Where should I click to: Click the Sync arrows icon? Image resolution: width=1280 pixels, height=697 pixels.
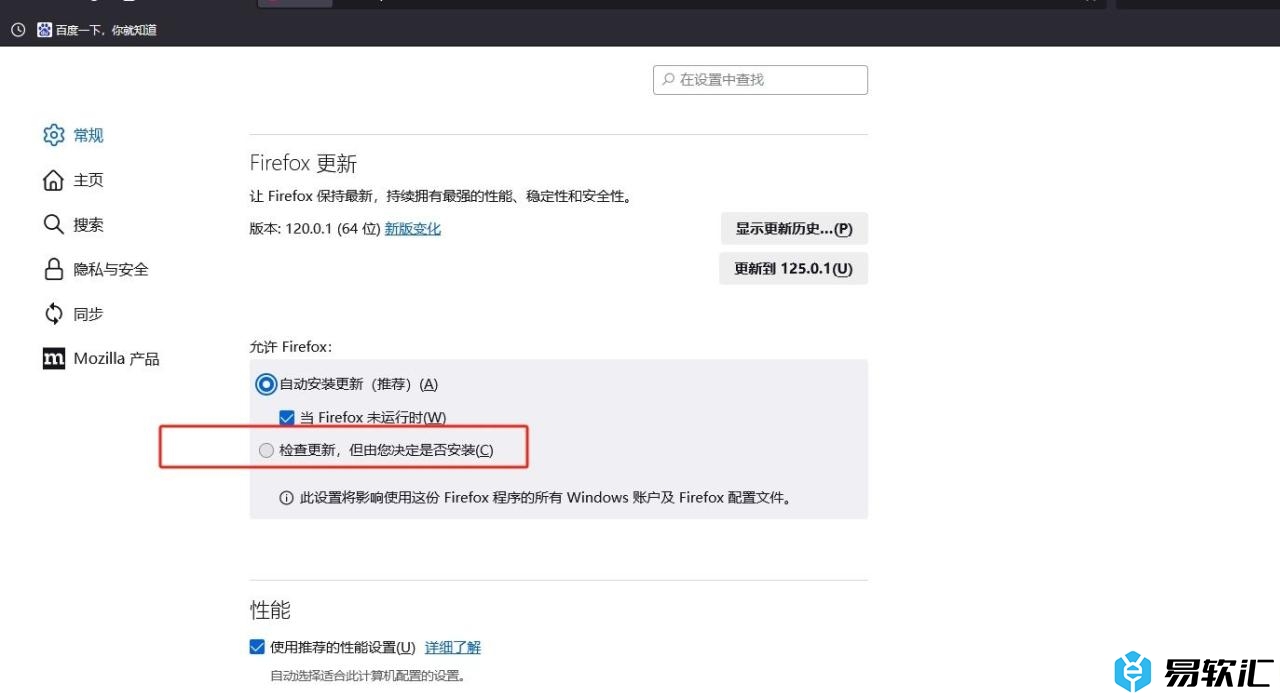pyautogui.click(x=53, y=314)
